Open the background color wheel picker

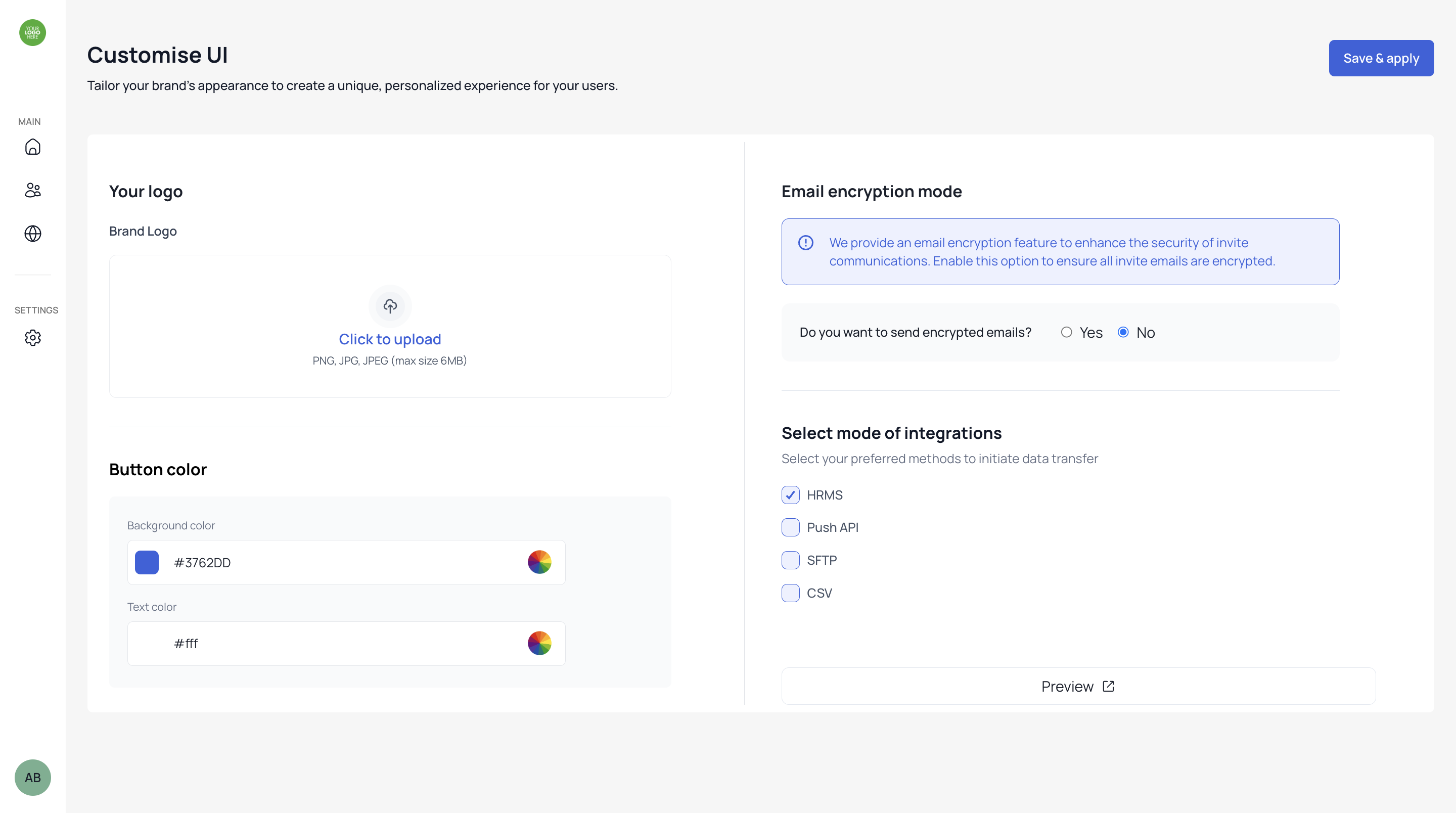(x=539, y=562)
